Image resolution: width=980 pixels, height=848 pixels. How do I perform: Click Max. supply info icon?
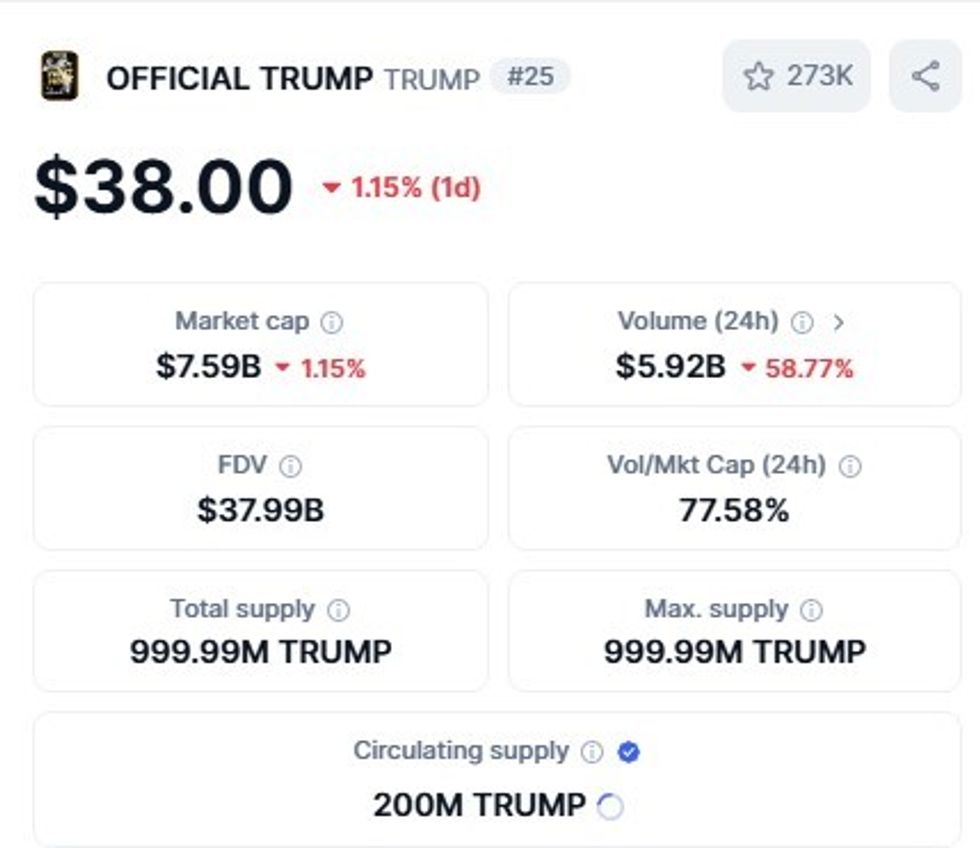[x=812, y=610]
